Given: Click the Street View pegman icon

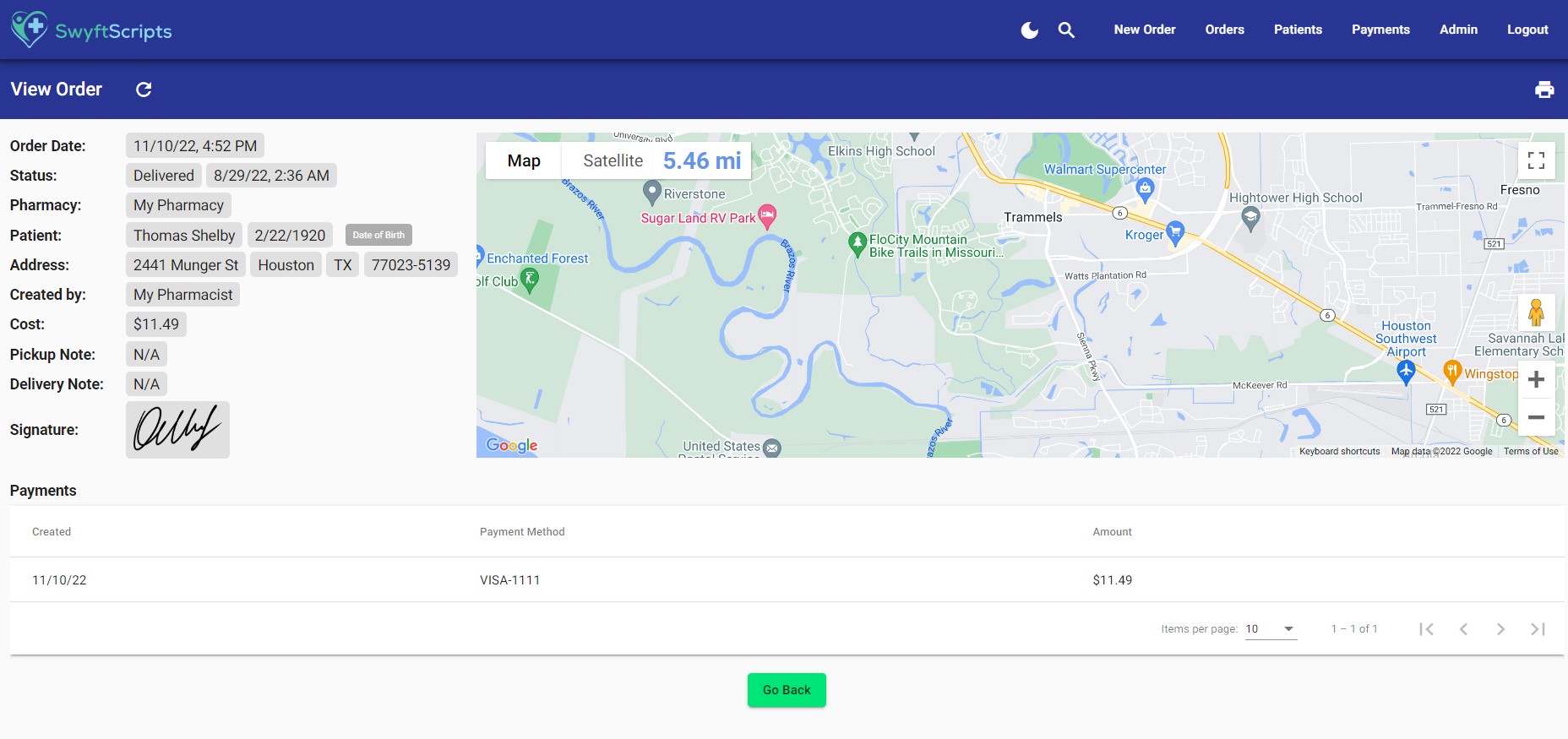Looking at the screenshot, I should [x=1537, y=312].
